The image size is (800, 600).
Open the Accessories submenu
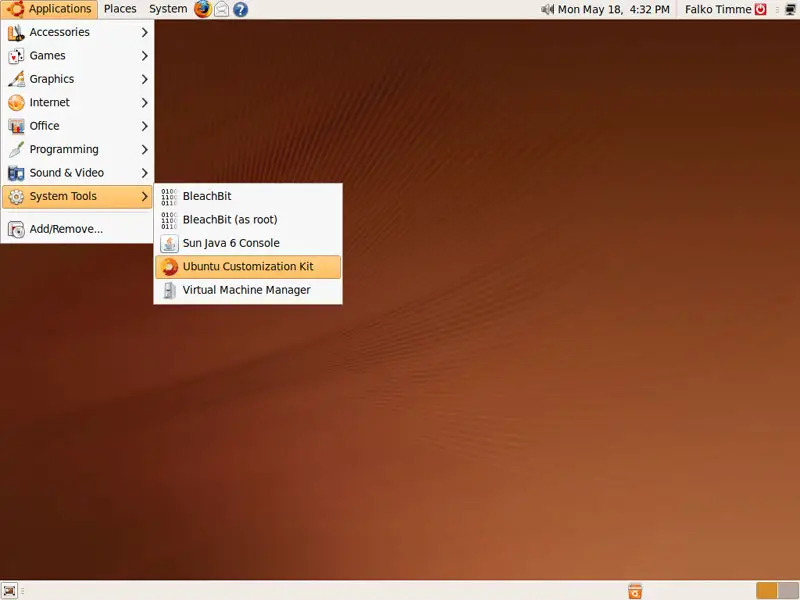pyautogui.click(x=78, y=32)
